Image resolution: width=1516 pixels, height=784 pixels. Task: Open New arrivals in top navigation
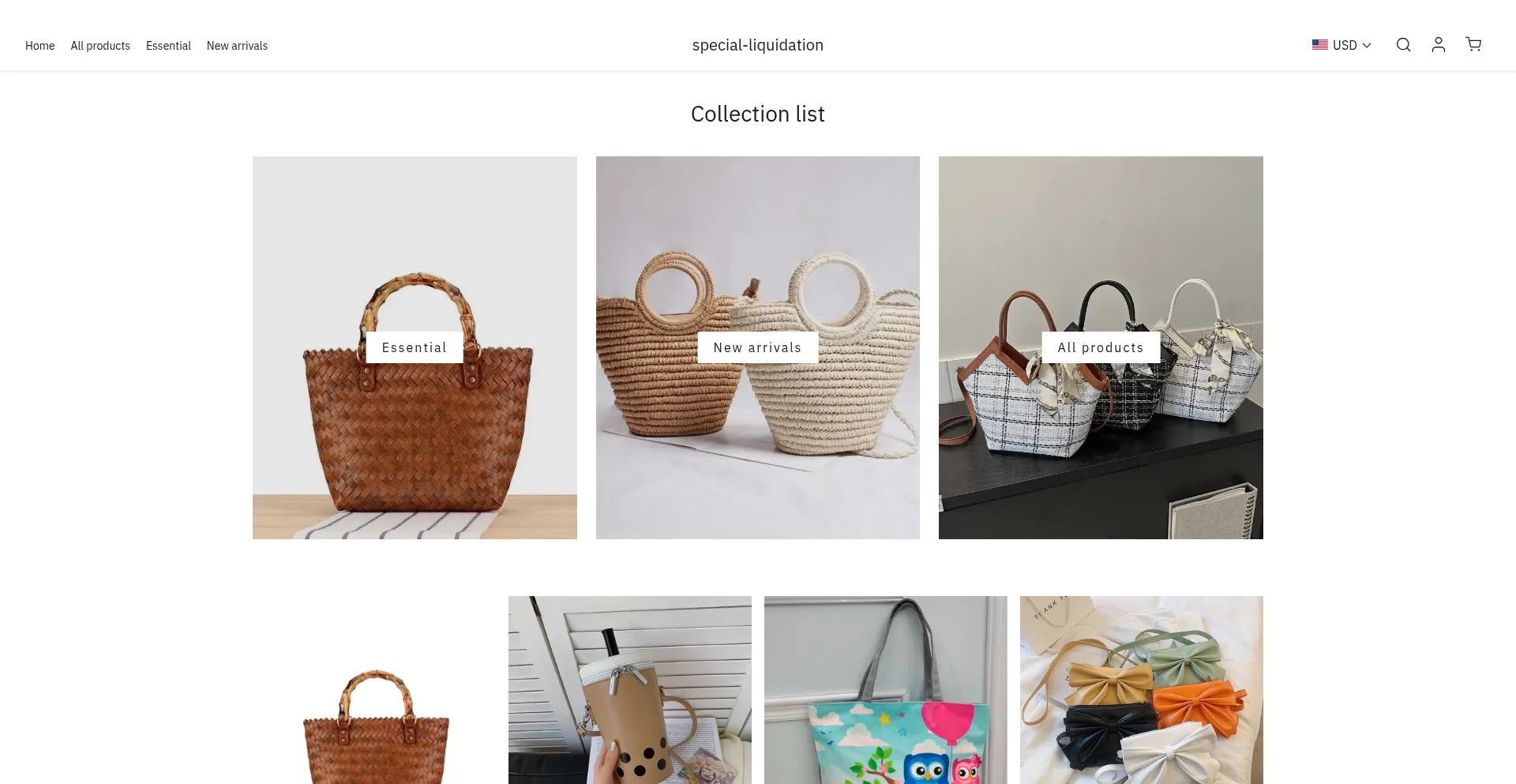pos(237,46)
